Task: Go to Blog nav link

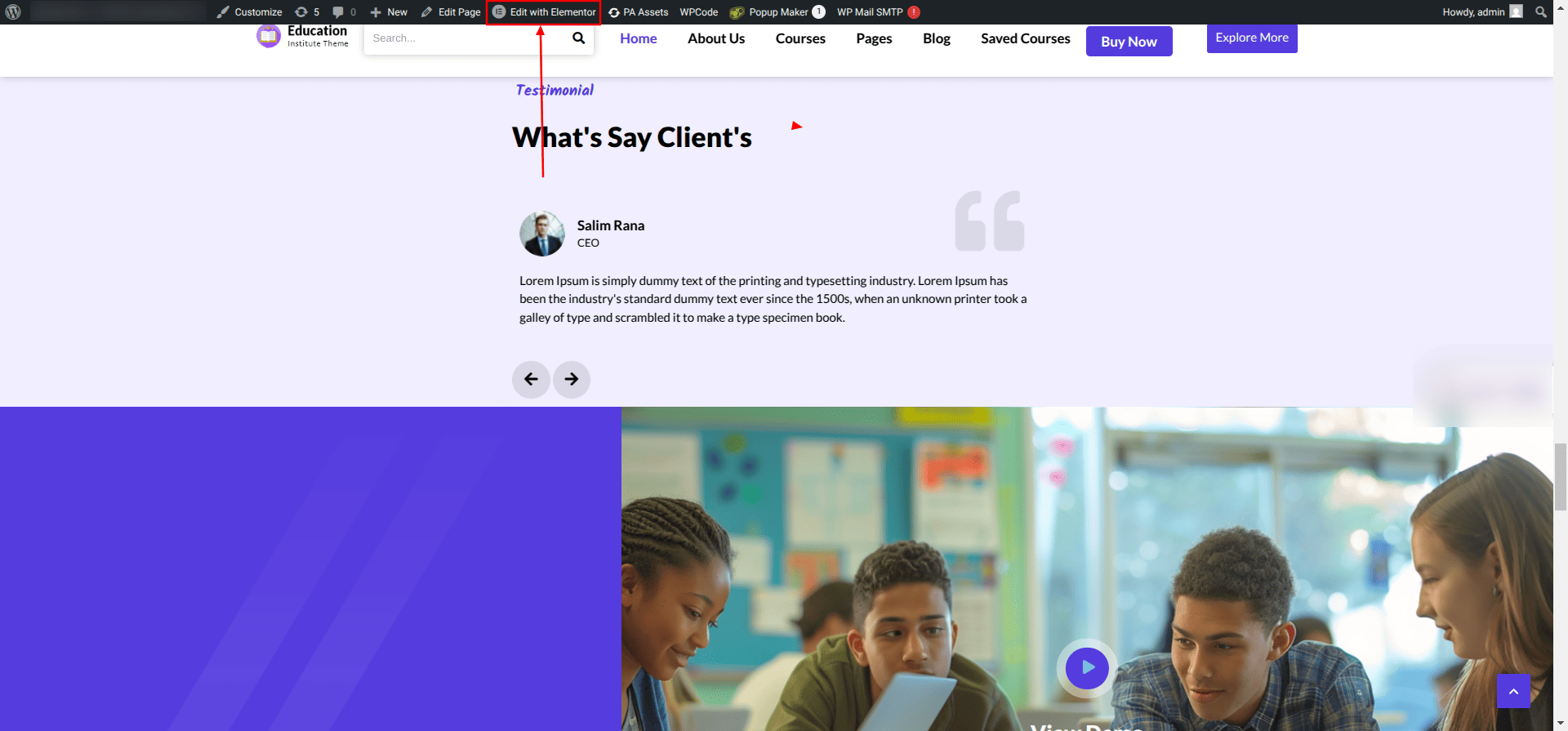Action: [x=937, y=38]
